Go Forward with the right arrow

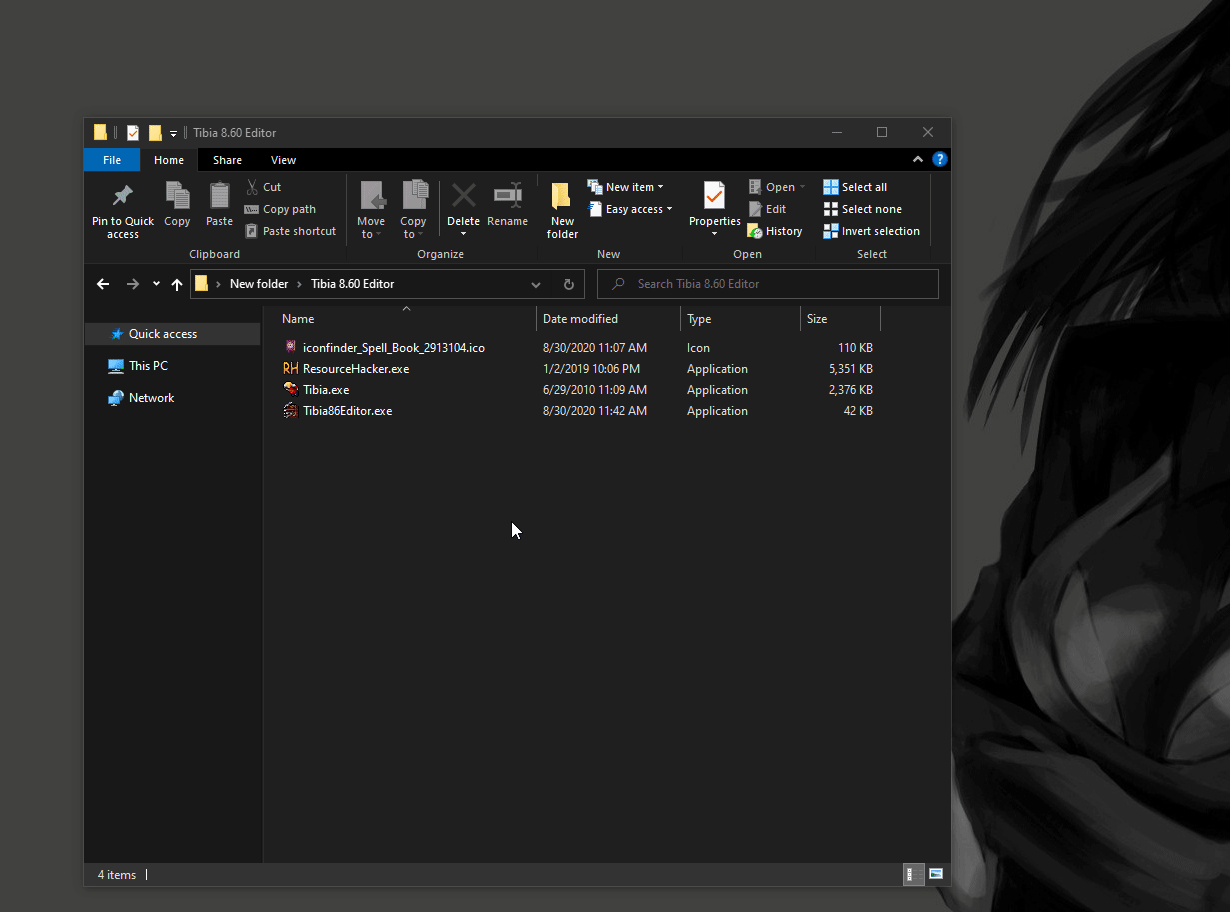[133, 284]
